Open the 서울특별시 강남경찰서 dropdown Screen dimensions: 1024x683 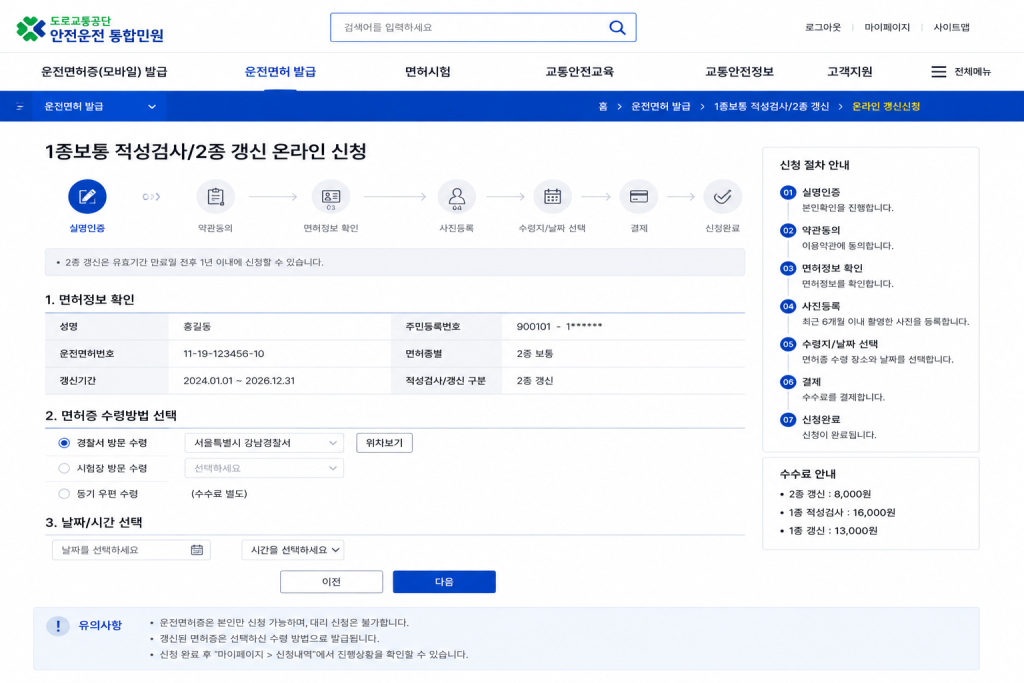[264, 443]
